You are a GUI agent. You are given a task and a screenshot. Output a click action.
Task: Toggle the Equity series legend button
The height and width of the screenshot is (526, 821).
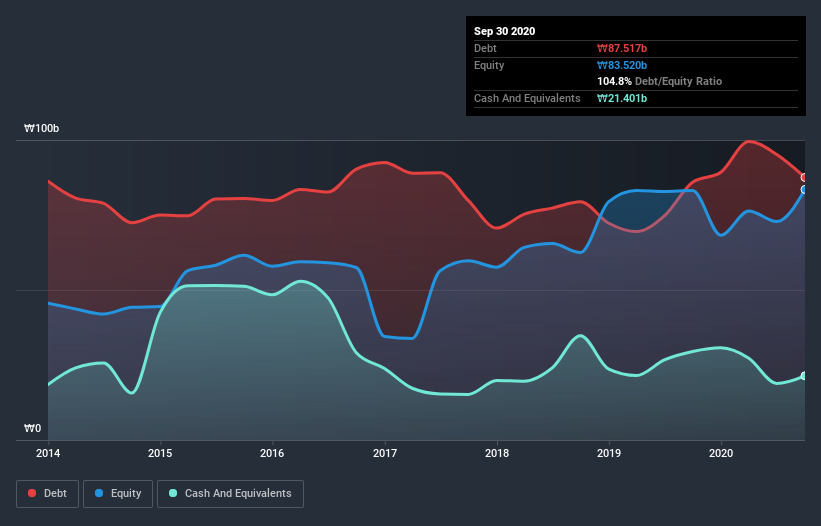click(118, 494)
